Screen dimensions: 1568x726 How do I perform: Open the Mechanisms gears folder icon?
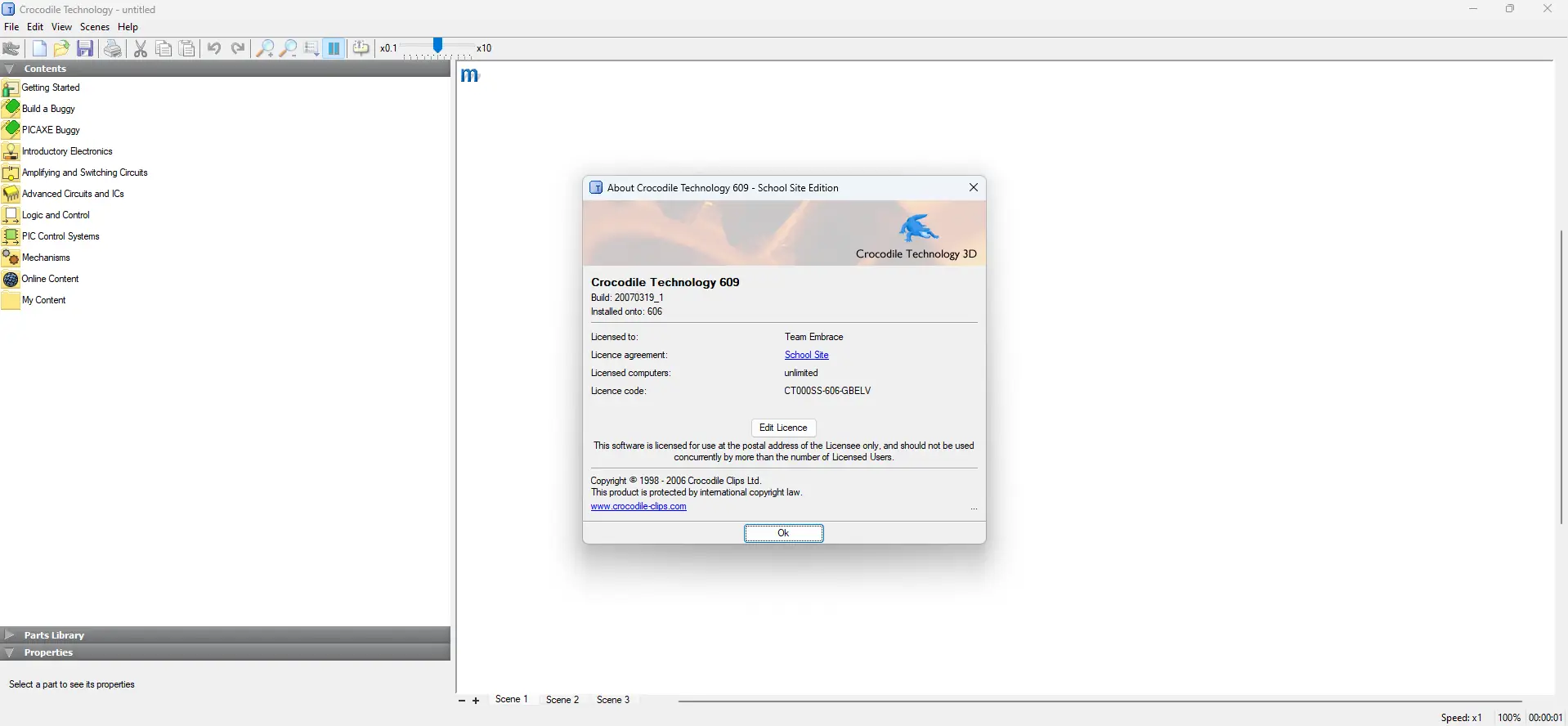click(x=11, y=258)
